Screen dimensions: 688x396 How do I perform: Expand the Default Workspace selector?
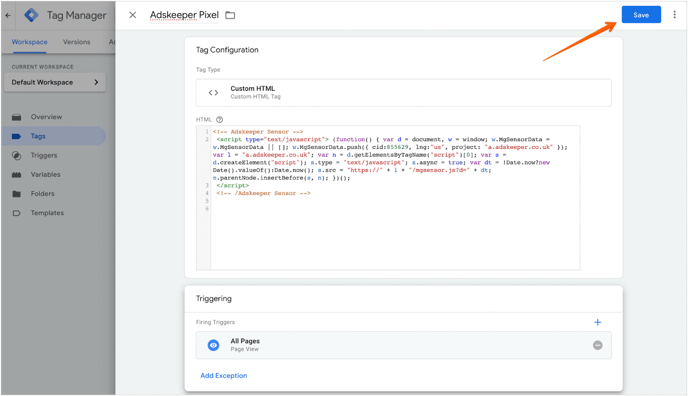(55, 82)
